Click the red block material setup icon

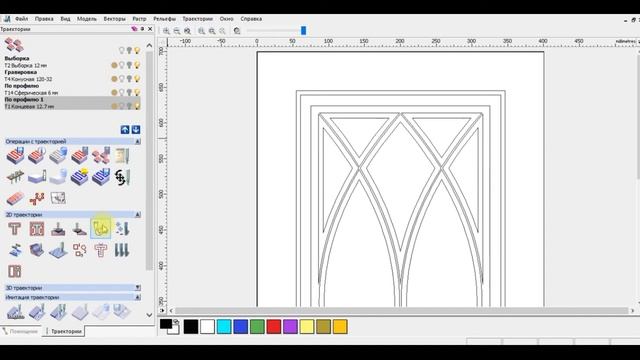(x=16, y=198)
